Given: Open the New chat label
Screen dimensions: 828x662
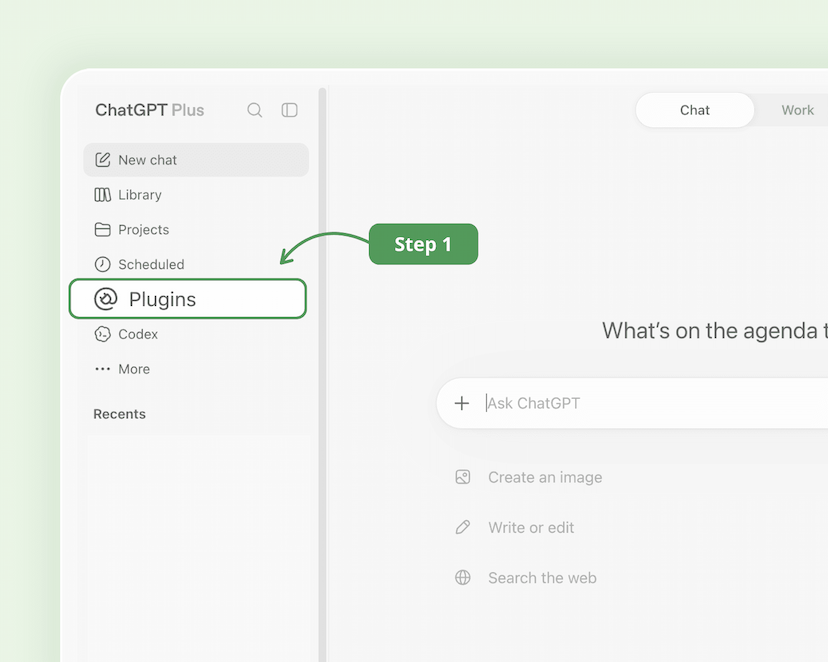Looking at the screenshot, I should 147,160.
